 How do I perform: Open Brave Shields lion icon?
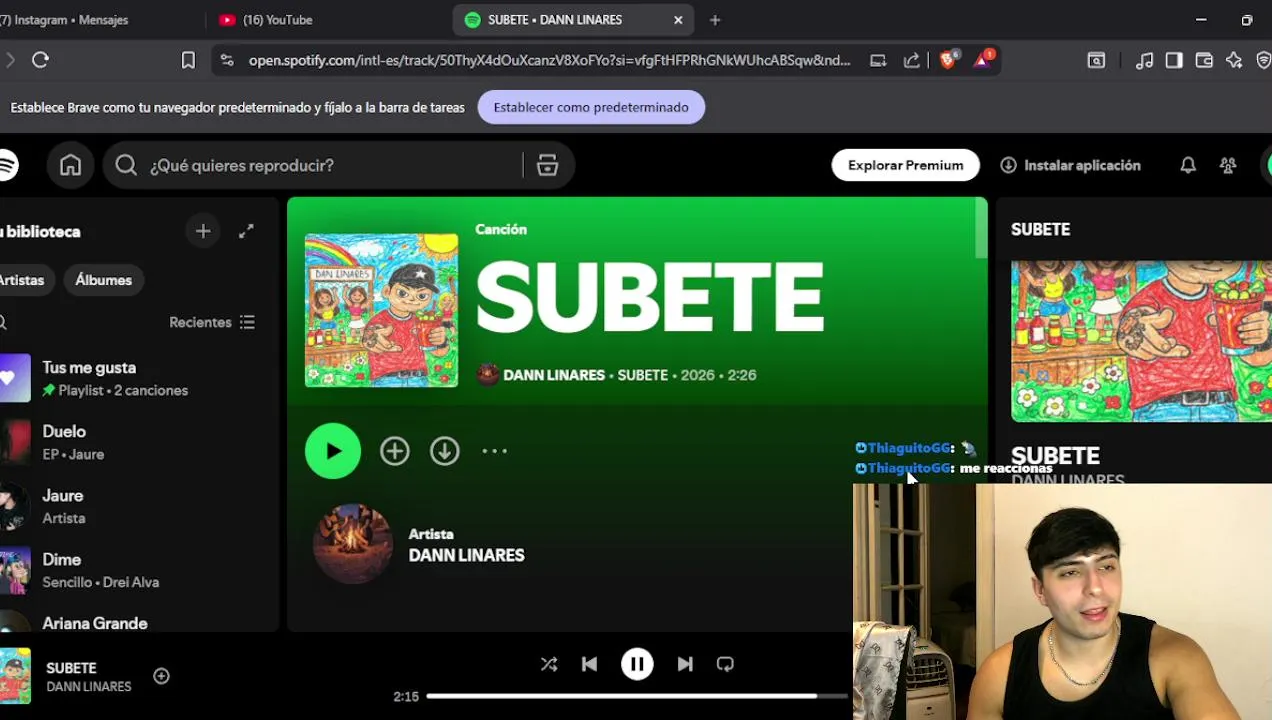coord(949,60)
